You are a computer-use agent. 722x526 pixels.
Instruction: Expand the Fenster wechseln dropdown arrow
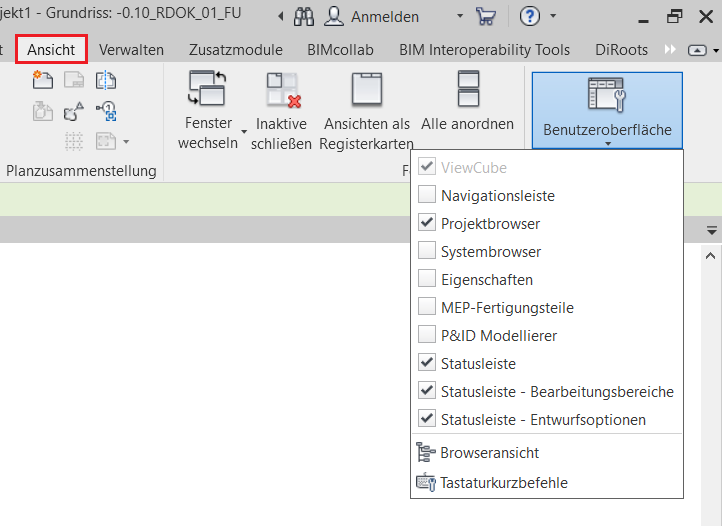[244, 132]
